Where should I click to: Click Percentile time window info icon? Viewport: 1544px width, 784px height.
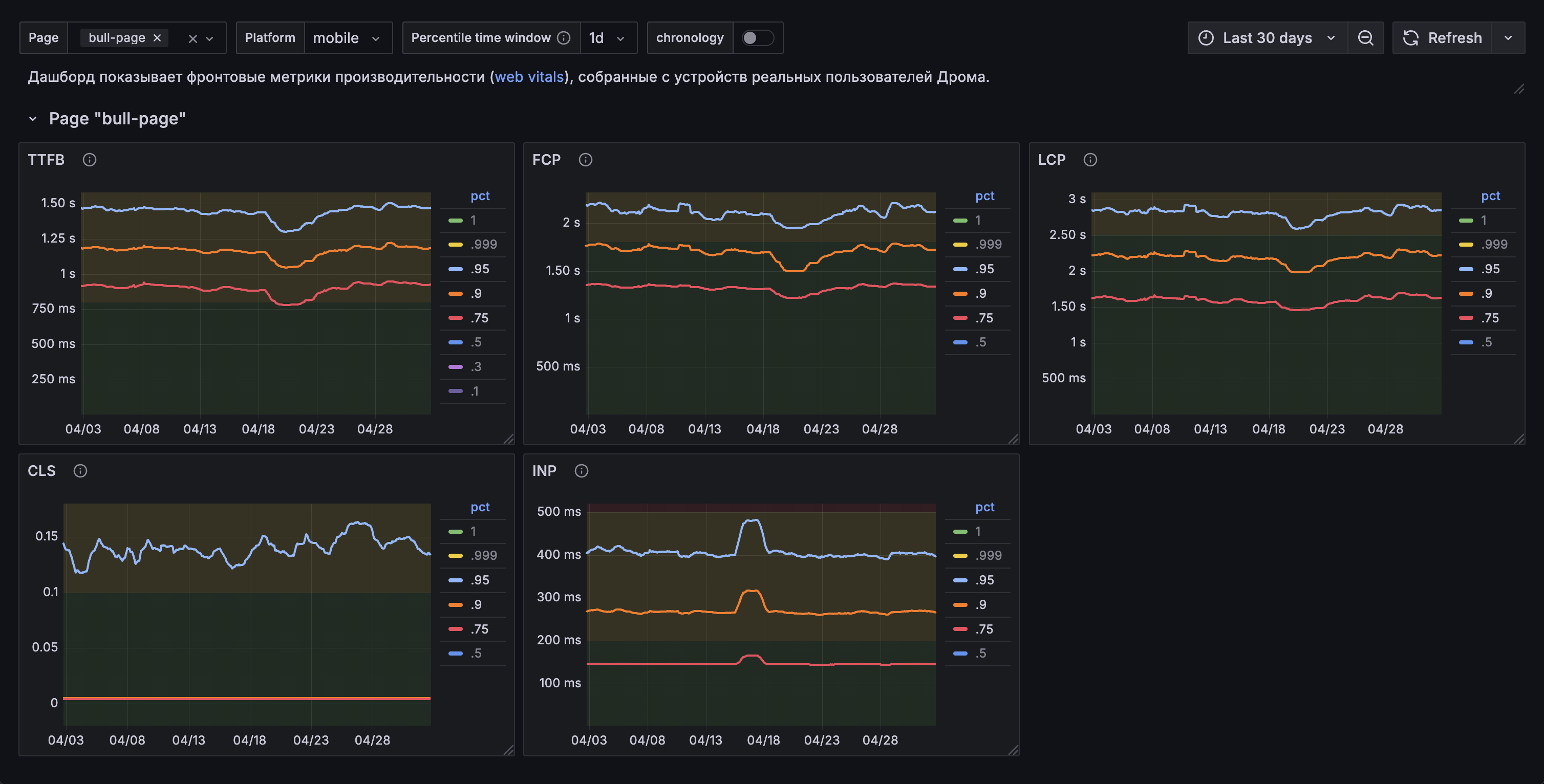click(564, 38)
